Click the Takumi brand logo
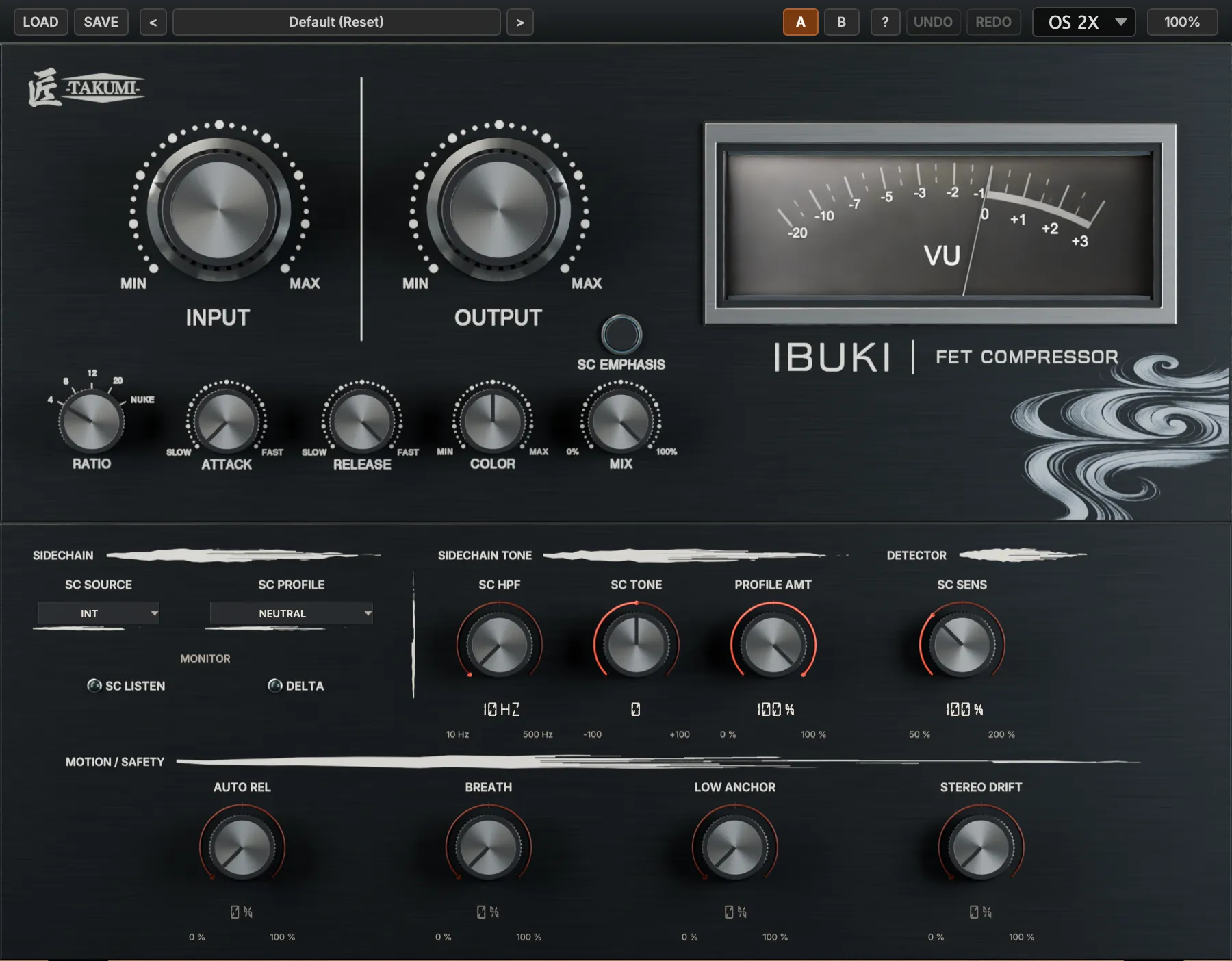Screen dimensions: 1232x961 click(86, 88)
